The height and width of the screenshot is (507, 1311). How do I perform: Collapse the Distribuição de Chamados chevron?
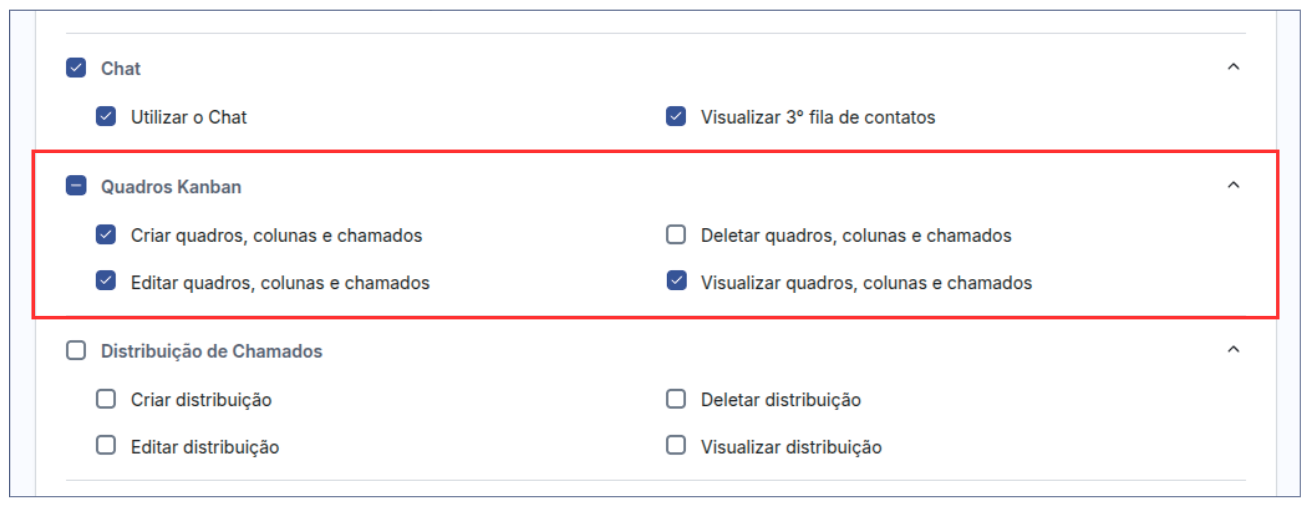tap(1233, 350)
